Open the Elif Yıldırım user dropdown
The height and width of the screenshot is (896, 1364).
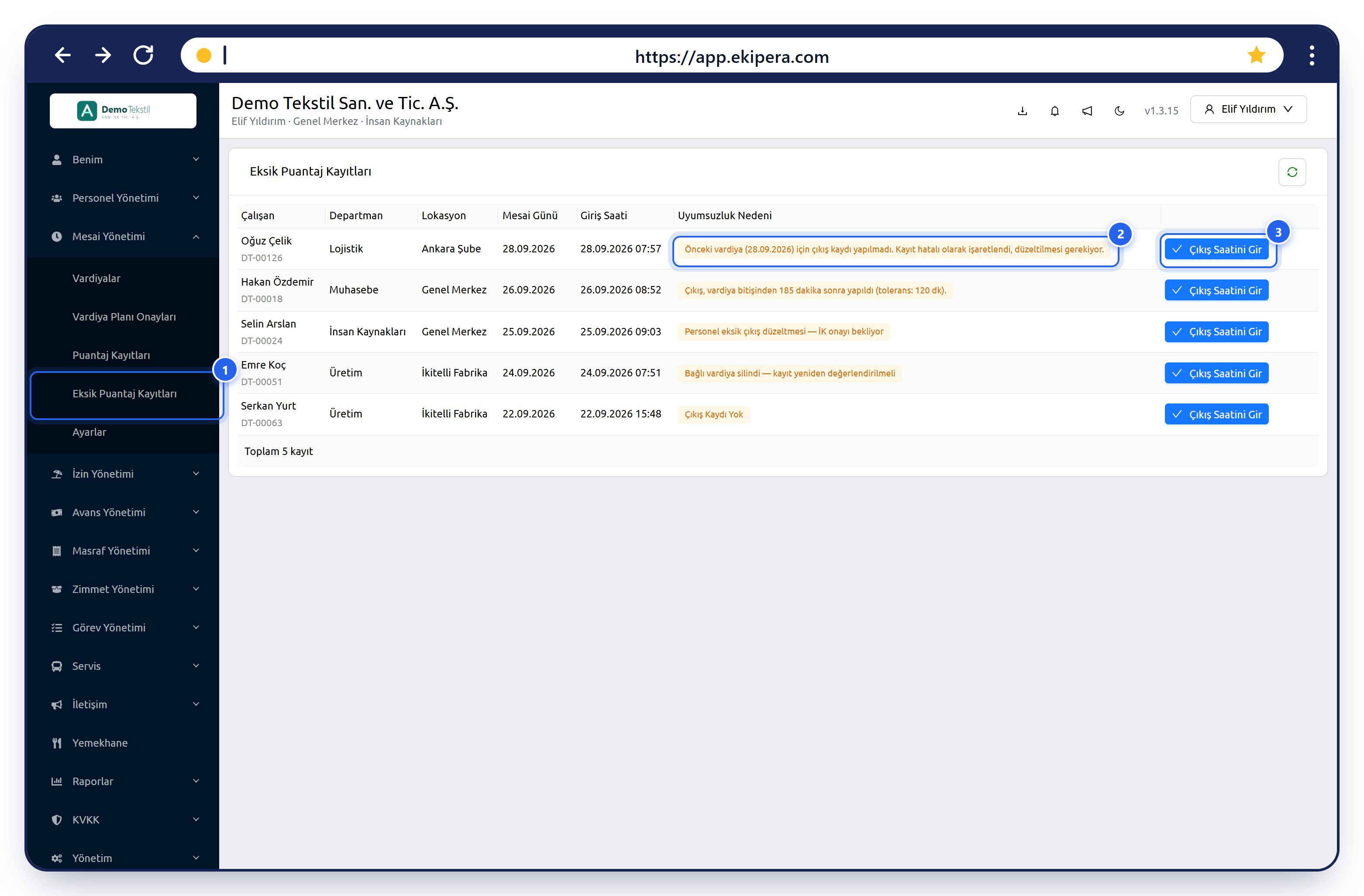click(1248, 109)
